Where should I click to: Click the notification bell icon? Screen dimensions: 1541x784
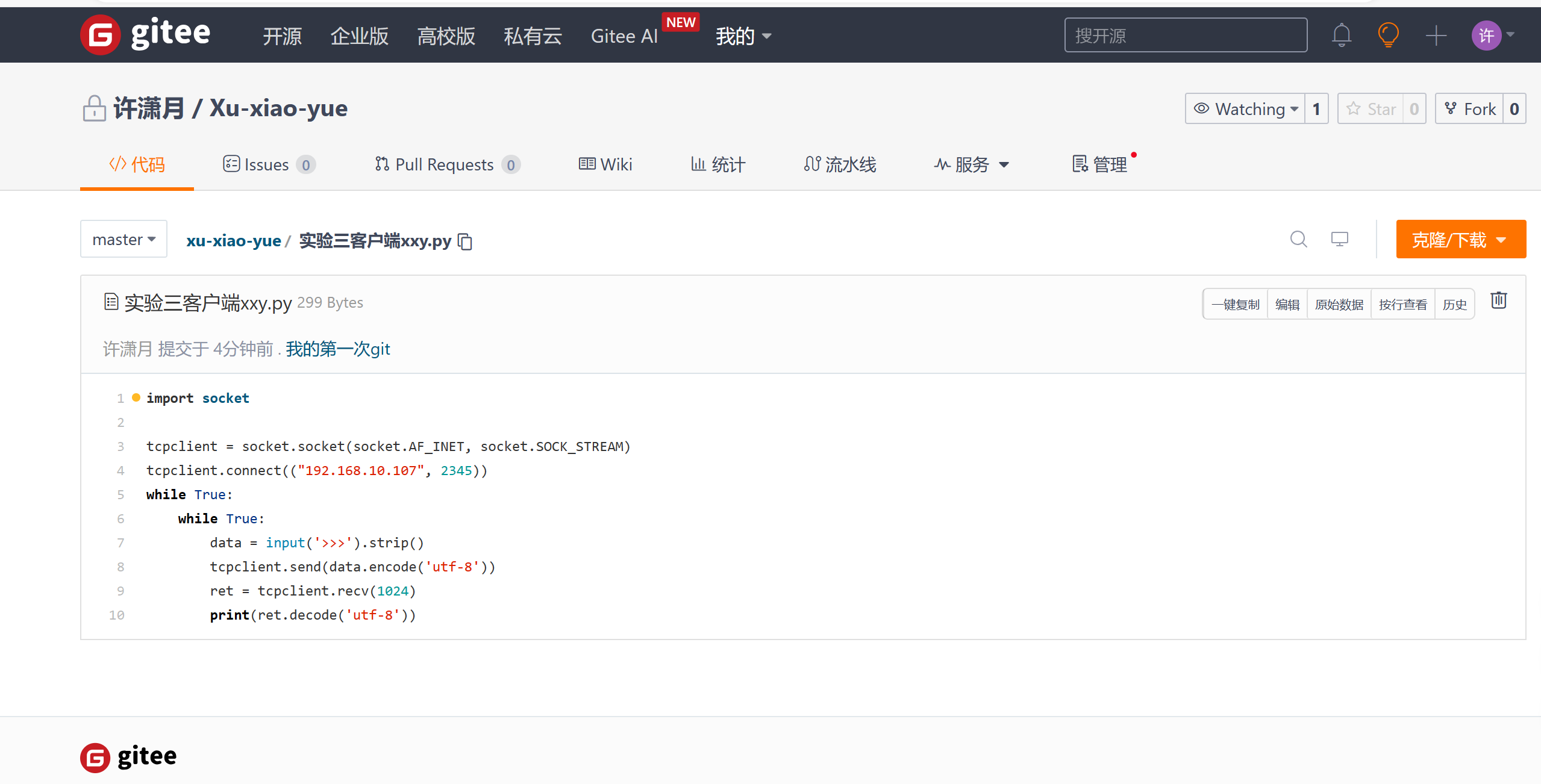click(1341, 36)
